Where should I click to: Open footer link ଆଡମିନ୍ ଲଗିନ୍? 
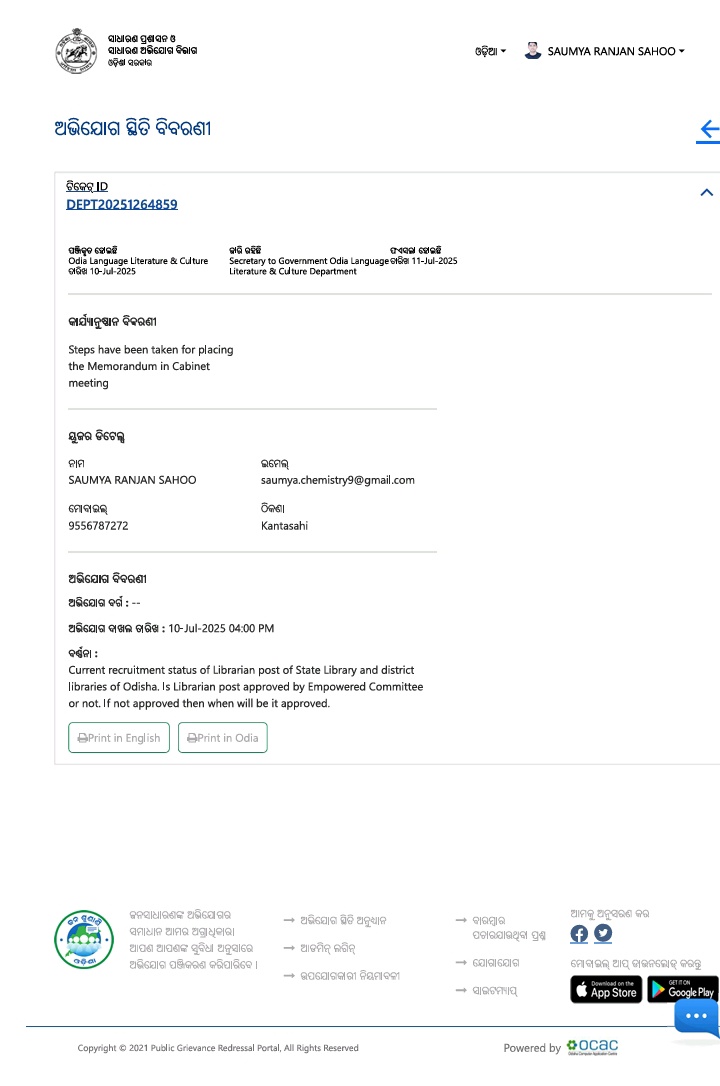point(327,948)
